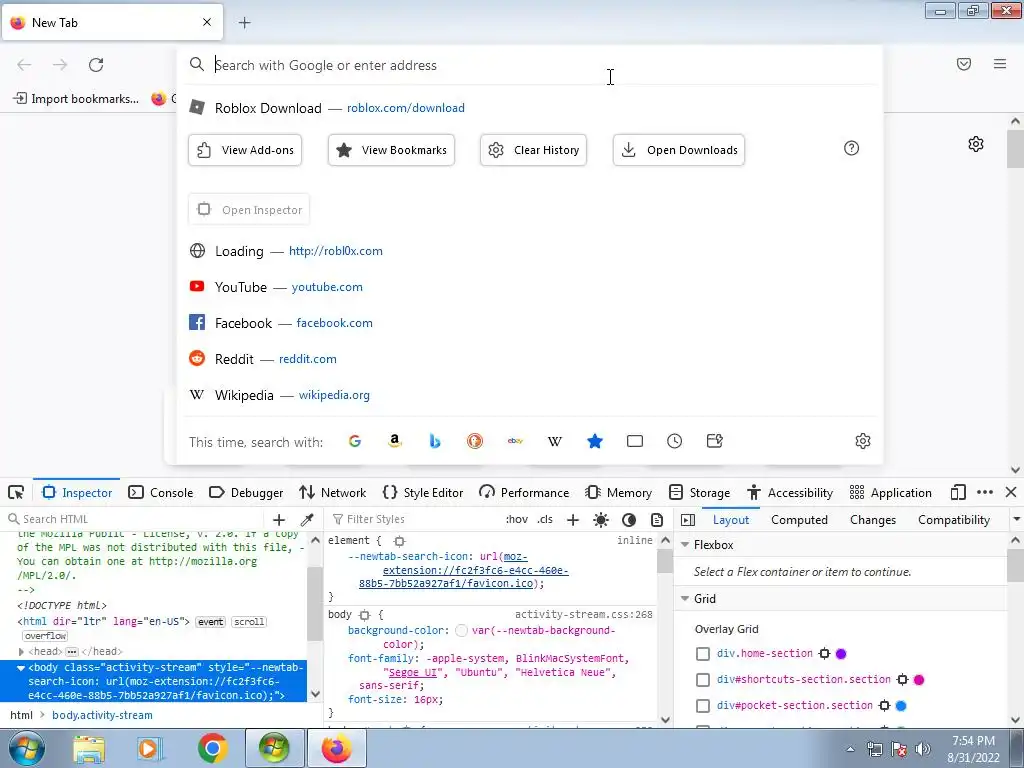The height and width of the screenshot is (768, 1024).
Task: Toggle the :hov pseudo-class panel
Action: pos(517,520)
